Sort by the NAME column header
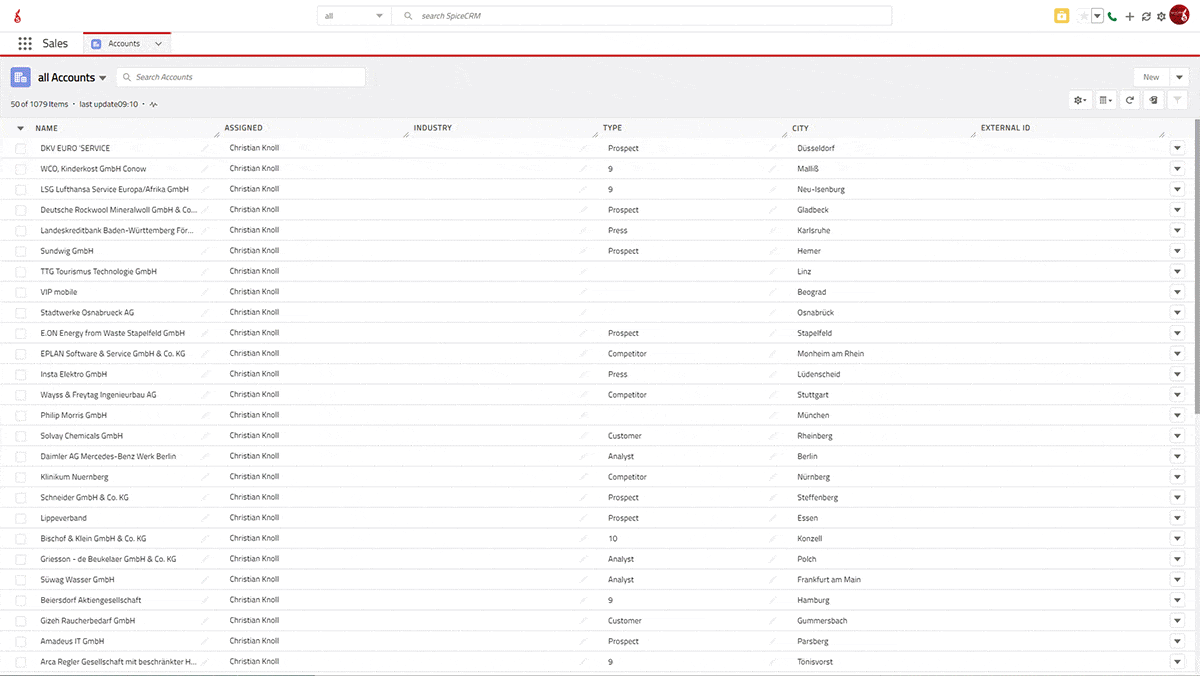Image resolution: width=1200 pixels, height=676 pixels. tap(47, 128)
